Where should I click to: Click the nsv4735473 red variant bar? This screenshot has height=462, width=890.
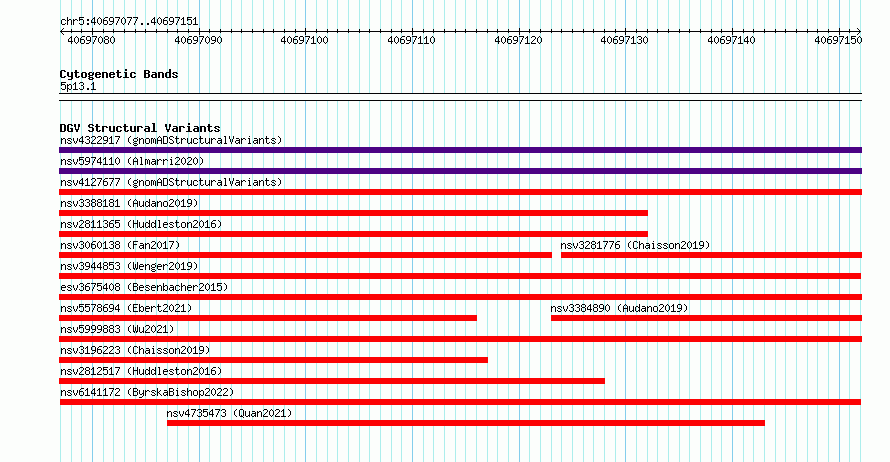click(466, 423)
